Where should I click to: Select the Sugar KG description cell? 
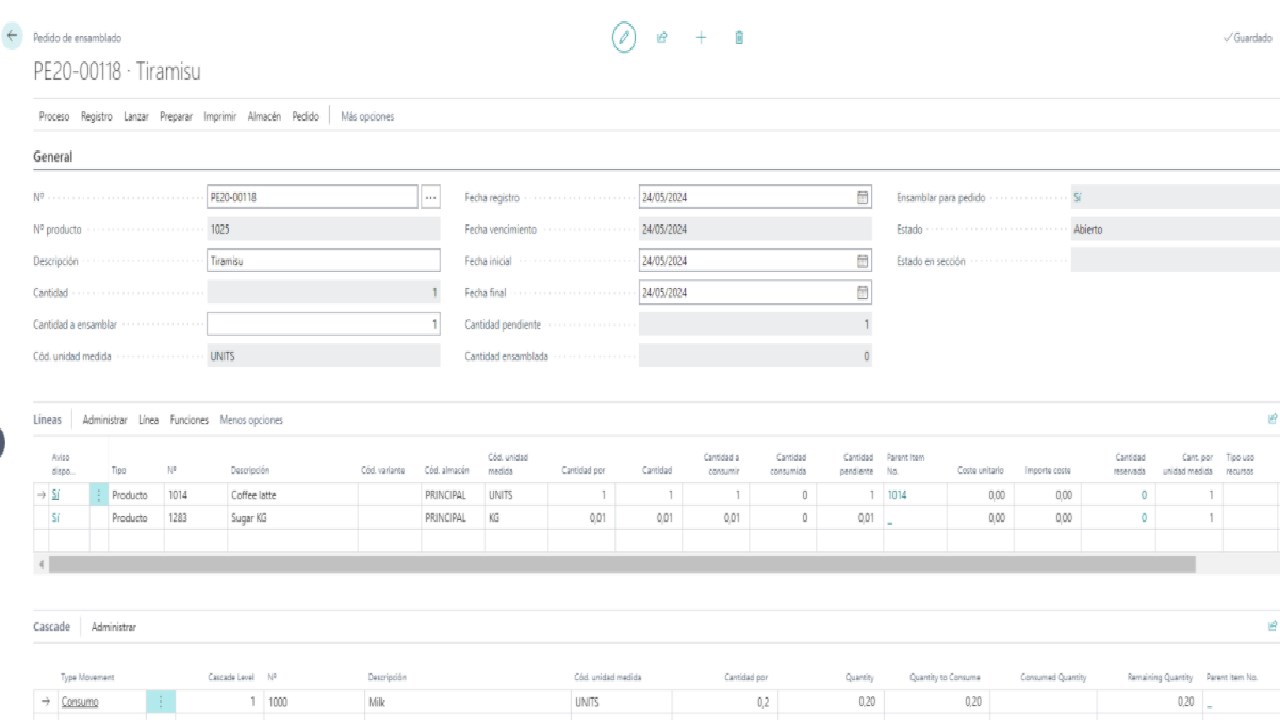[293, 518]
